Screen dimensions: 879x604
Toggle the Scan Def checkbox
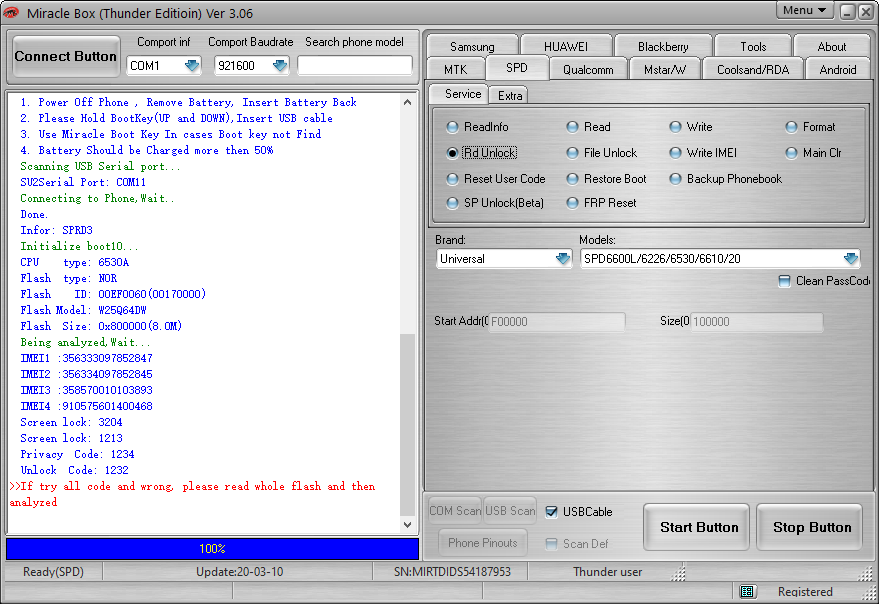[552, 543]
